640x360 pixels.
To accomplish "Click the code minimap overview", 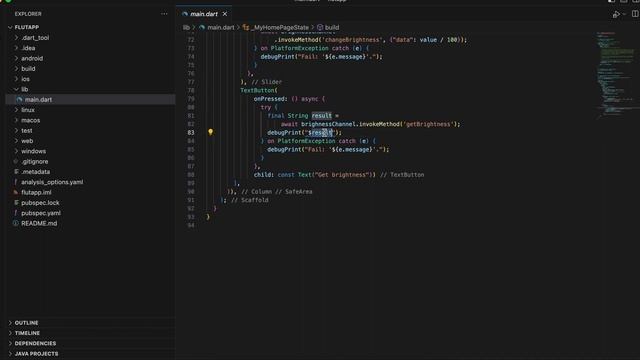I will click(x=615, y=76).
